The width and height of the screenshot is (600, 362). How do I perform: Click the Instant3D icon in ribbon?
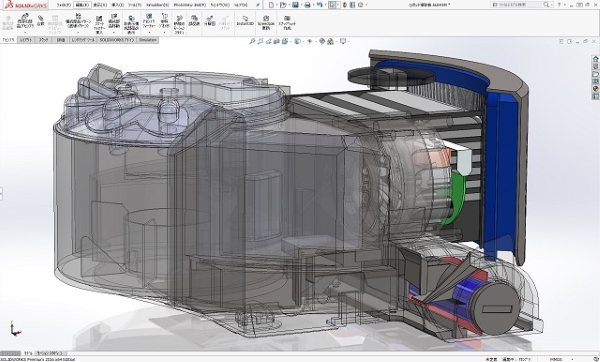[x=245, y=21]
